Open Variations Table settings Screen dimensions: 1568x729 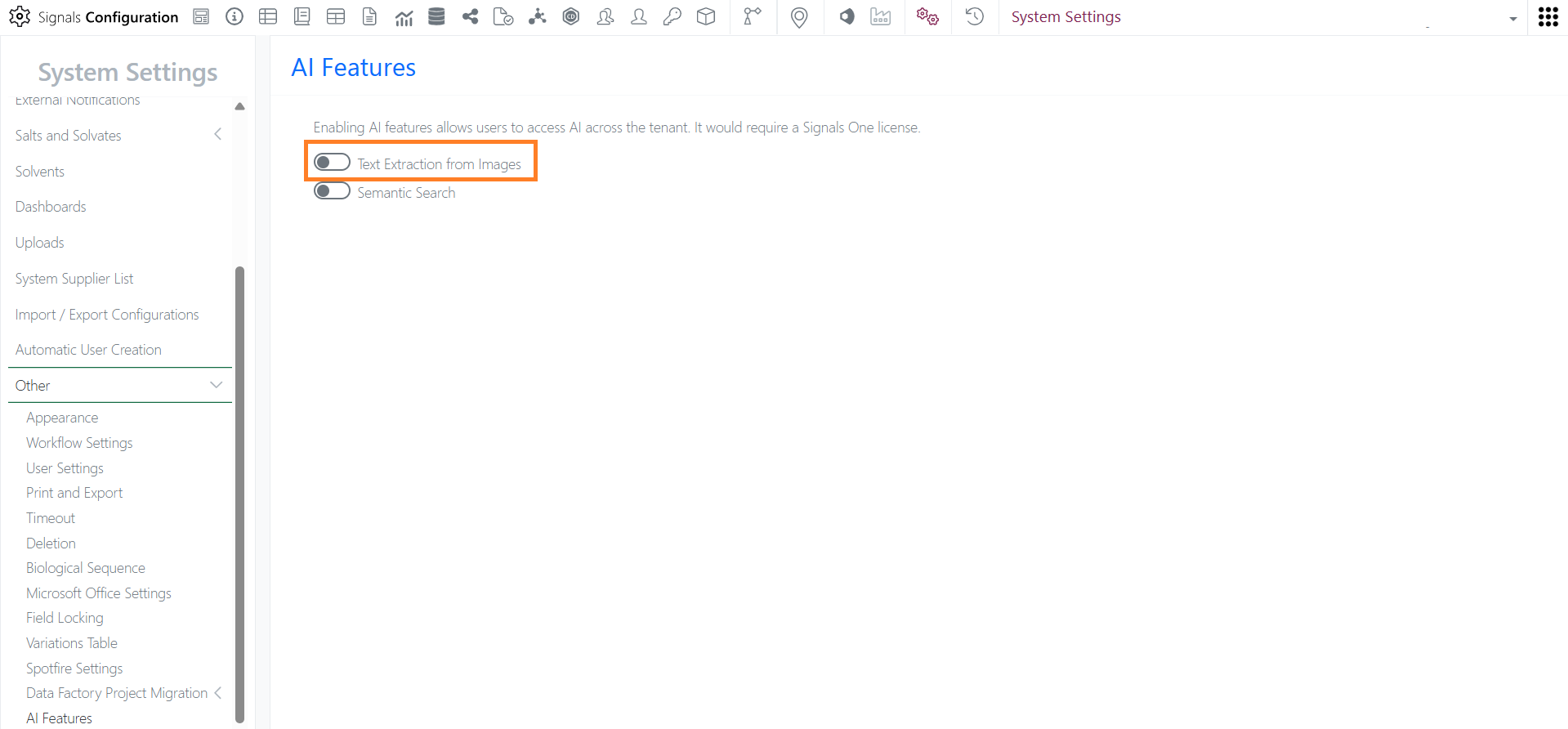point(72,643)
